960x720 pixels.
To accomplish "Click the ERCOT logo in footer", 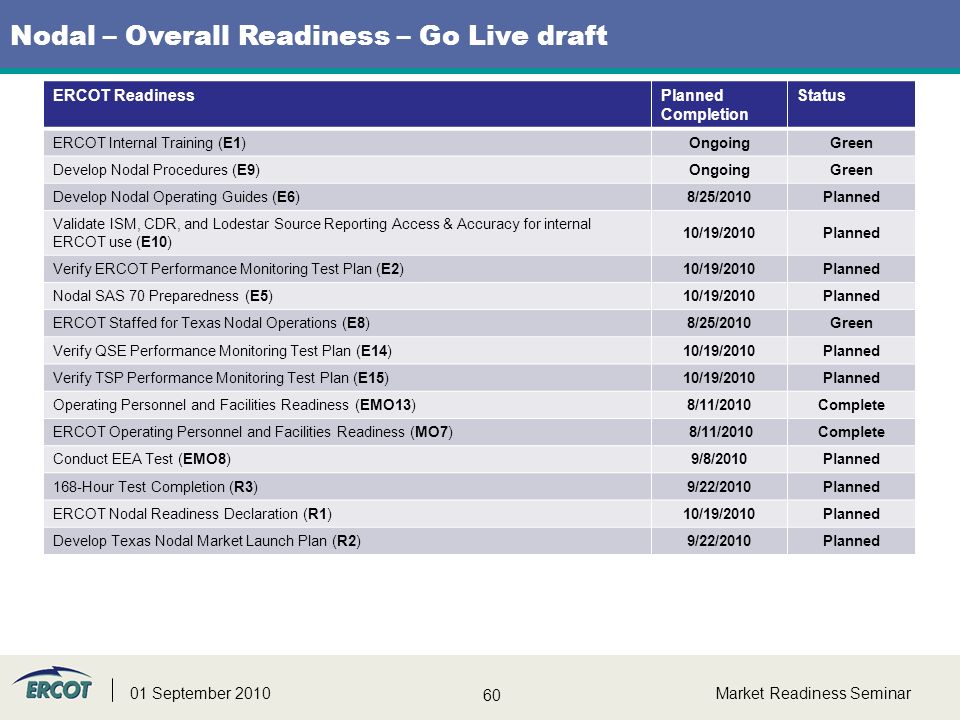I will 53,684.
